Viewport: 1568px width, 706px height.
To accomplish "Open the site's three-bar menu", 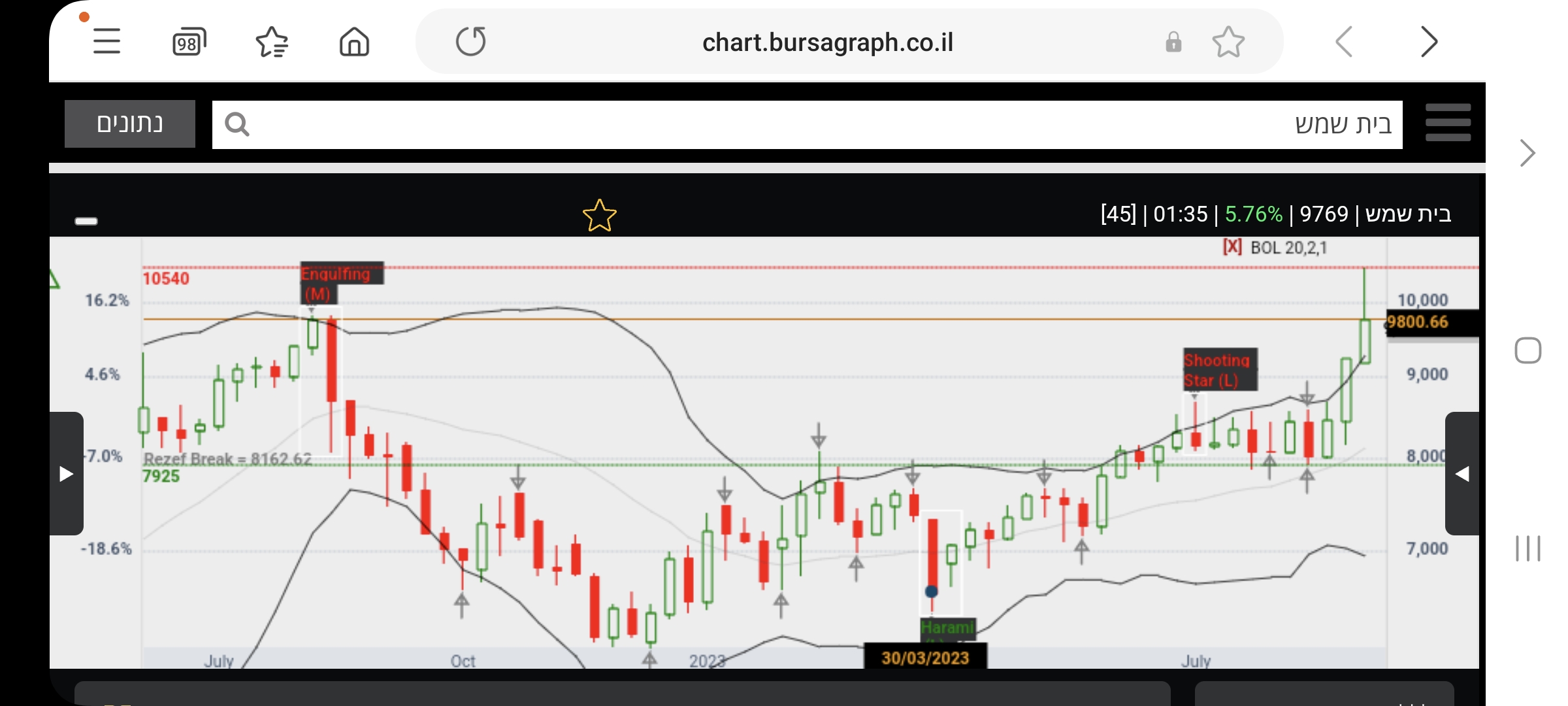I will [x=1448, y=123].
